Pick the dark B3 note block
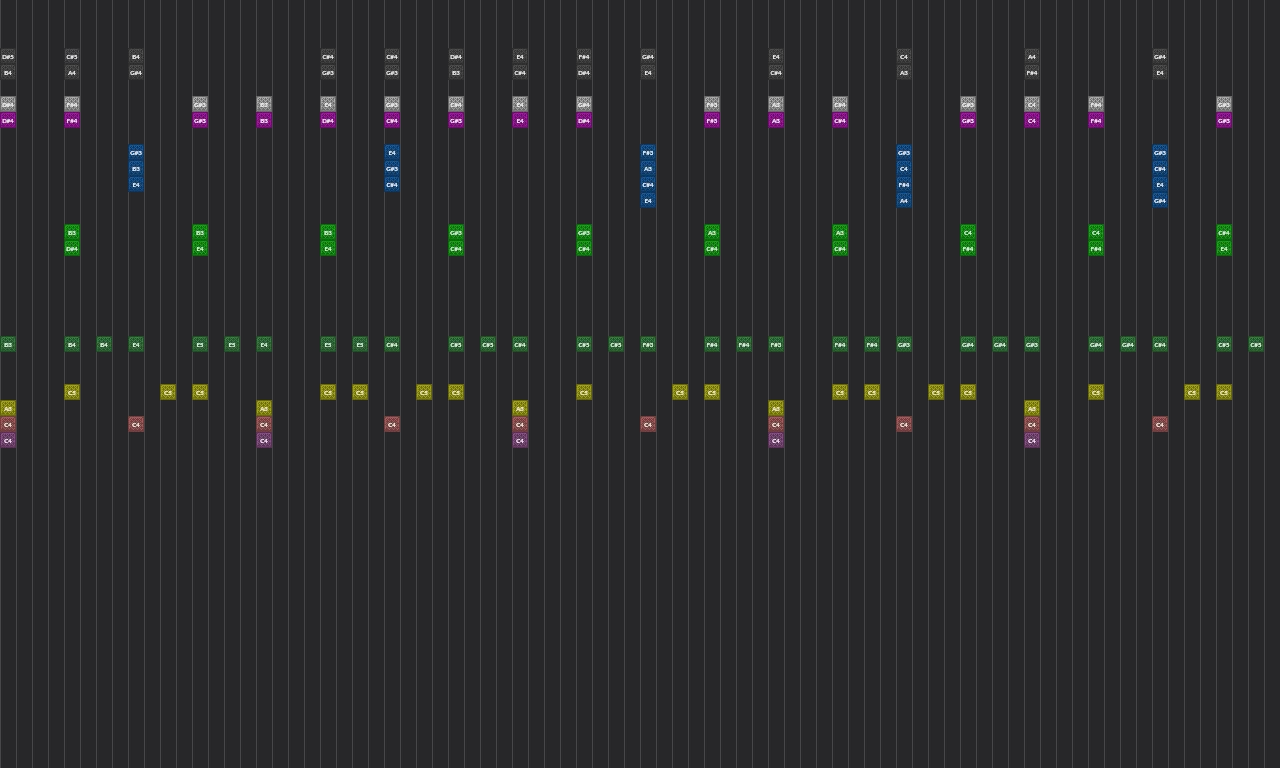The height and width of the screenshot is (768, 1280). point(456,73)
